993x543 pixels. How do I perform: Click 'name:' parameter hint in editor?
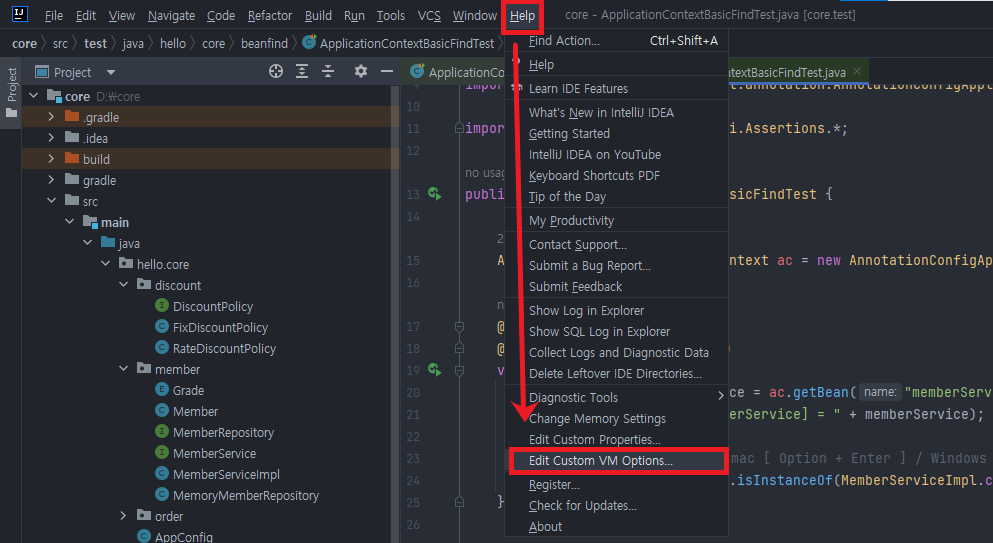880,392
